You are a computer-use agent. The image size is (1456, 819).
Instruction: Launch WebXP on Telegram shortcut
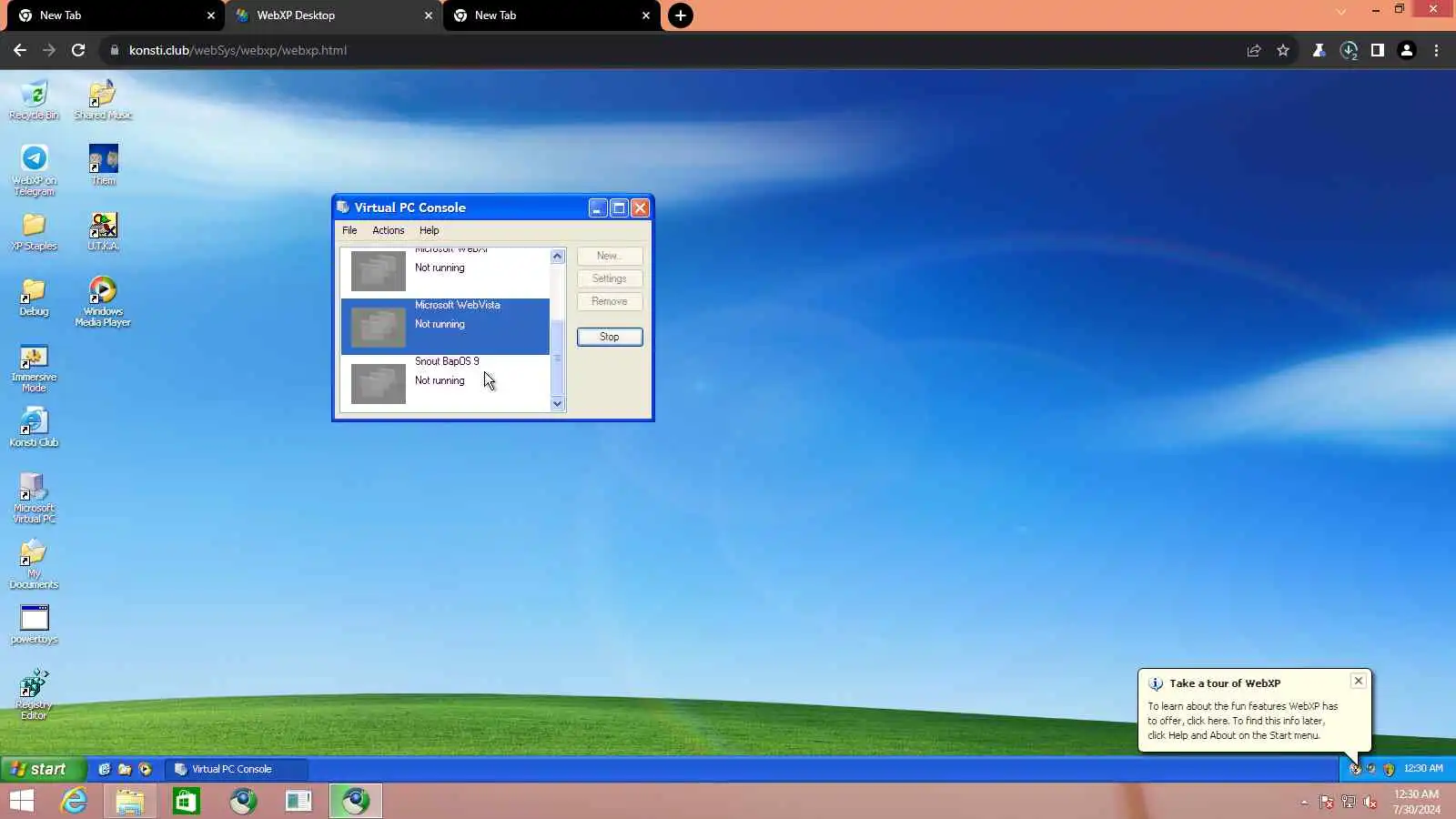(x=34, y=170)
